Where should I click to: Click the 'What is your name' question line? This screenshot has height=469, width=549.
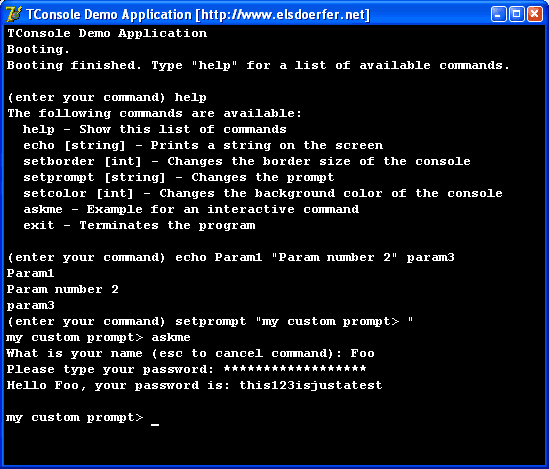click(x=190, y=354)
